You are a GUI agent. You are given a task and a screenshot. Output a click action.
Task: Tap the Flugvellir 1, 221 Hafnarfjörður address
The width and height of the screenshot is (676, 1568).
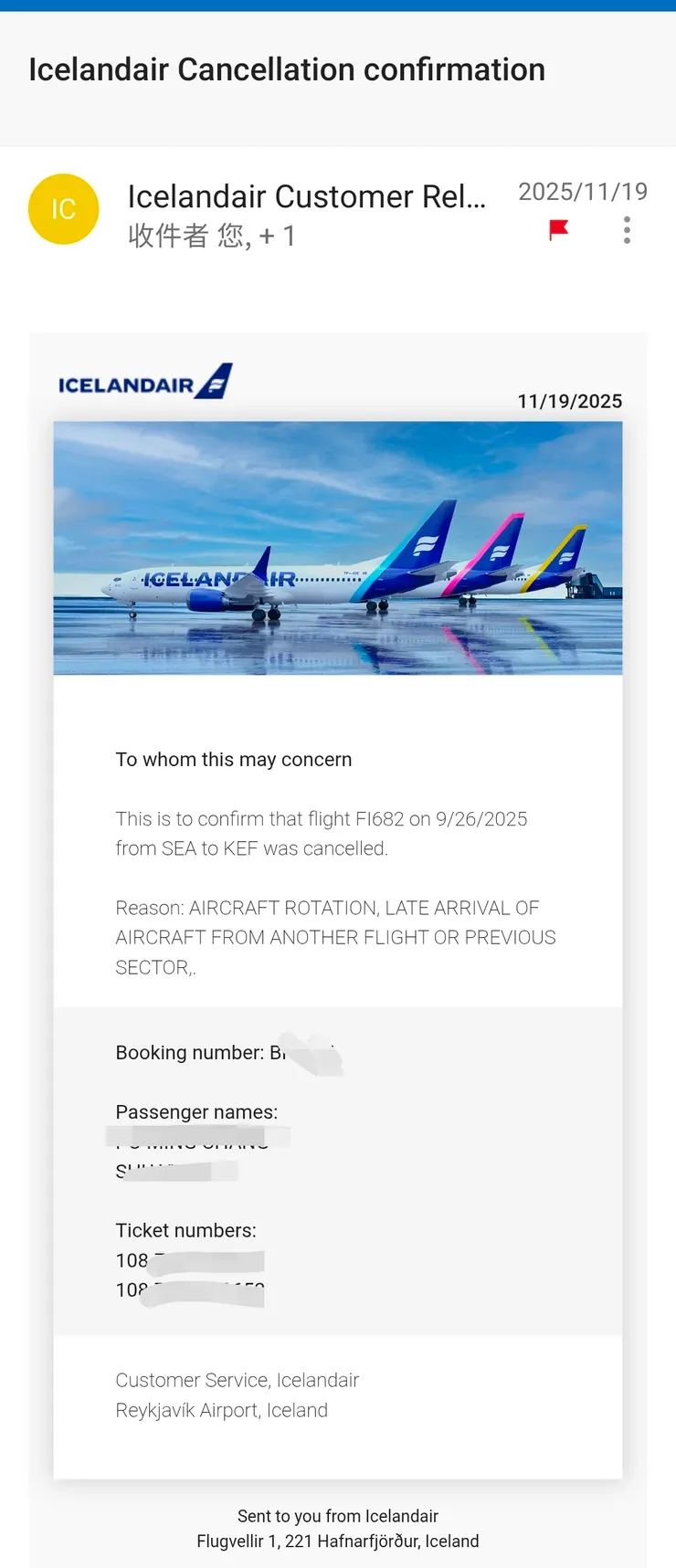click(x=338, y=1542)
